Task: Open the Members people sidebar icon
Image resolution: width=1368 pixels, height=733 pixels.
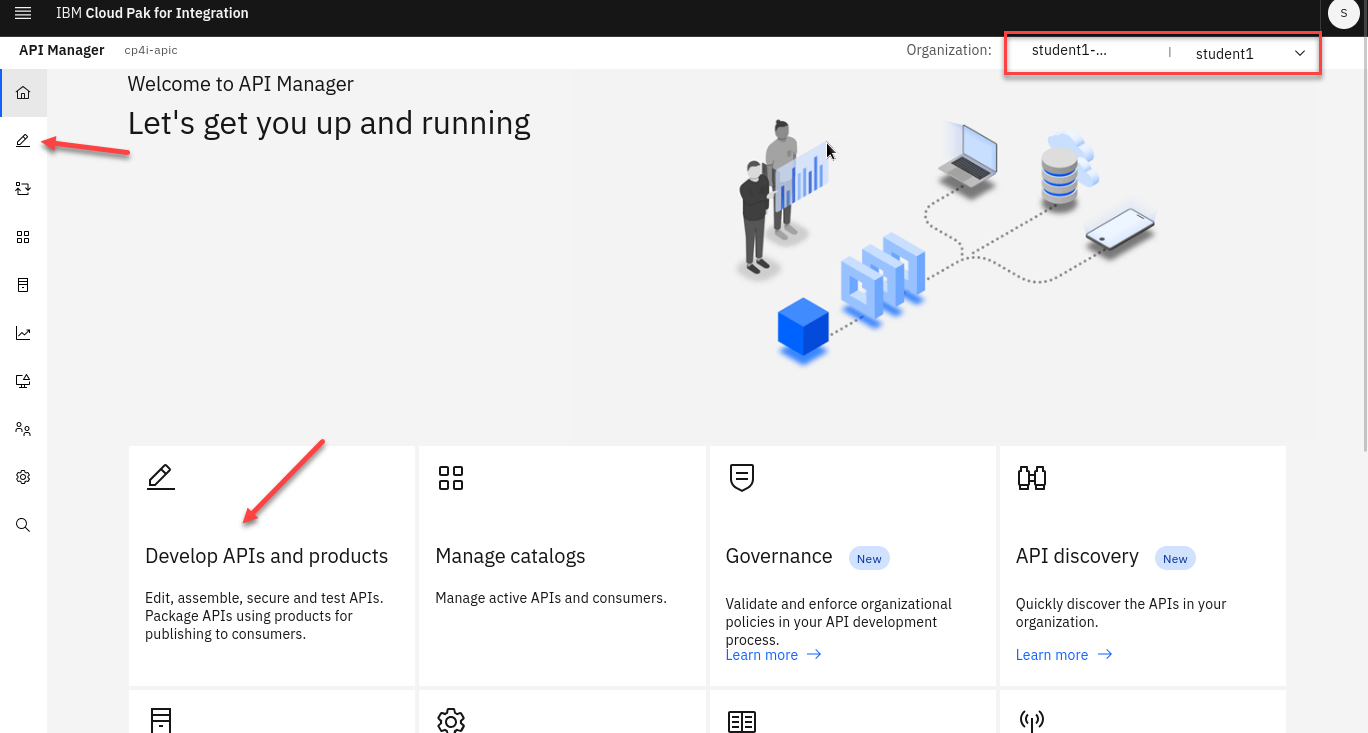Action: tap(23, 429)
